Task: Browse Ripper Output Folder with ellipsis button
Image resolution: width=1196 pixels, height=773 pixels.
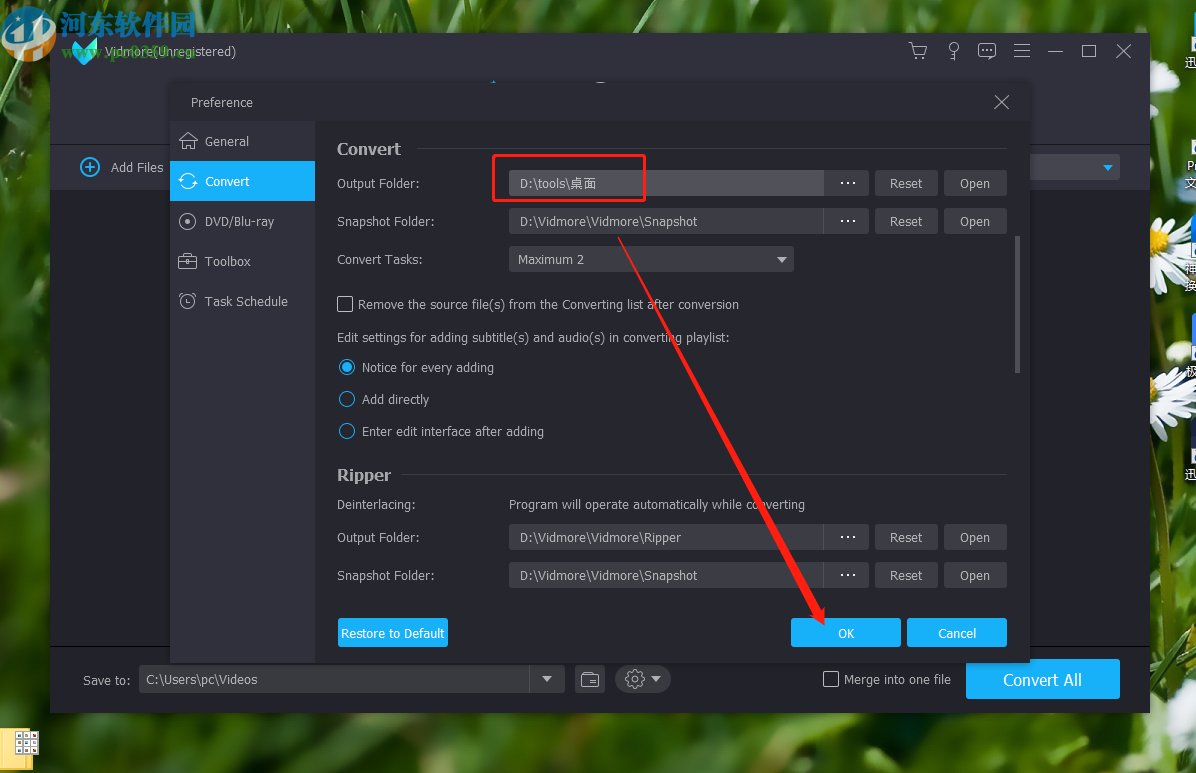Action: (847, 537)
